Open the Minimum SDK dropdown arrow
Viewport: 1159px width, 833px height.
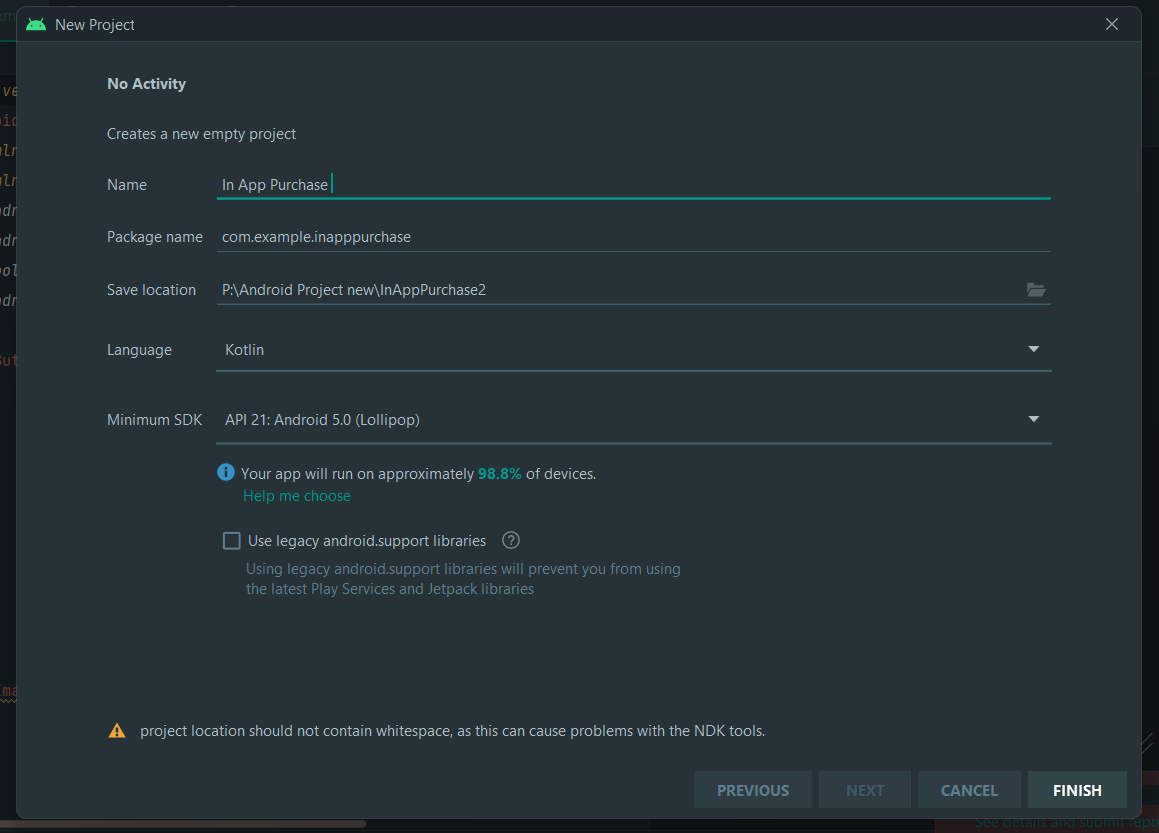tap(1033, 420)
